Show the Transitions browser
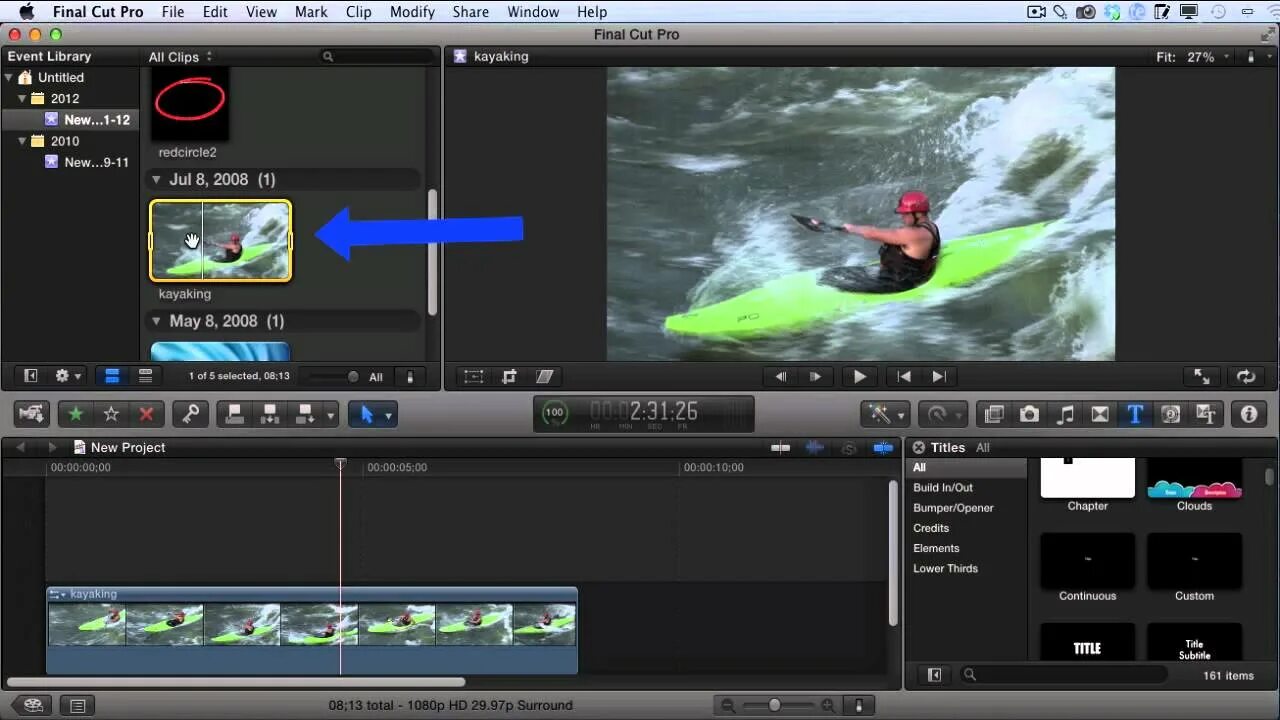This screenshot has width=1280, height=720. coord(1100,414)
